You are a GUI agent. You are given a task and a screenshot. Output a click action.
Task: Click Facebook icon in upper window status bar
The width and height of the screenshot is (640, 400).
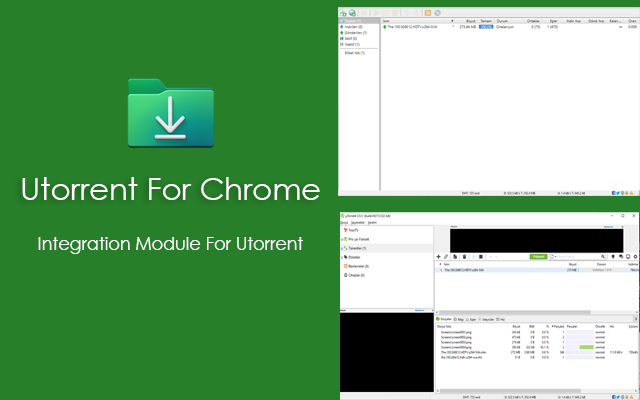click(614, 193)
